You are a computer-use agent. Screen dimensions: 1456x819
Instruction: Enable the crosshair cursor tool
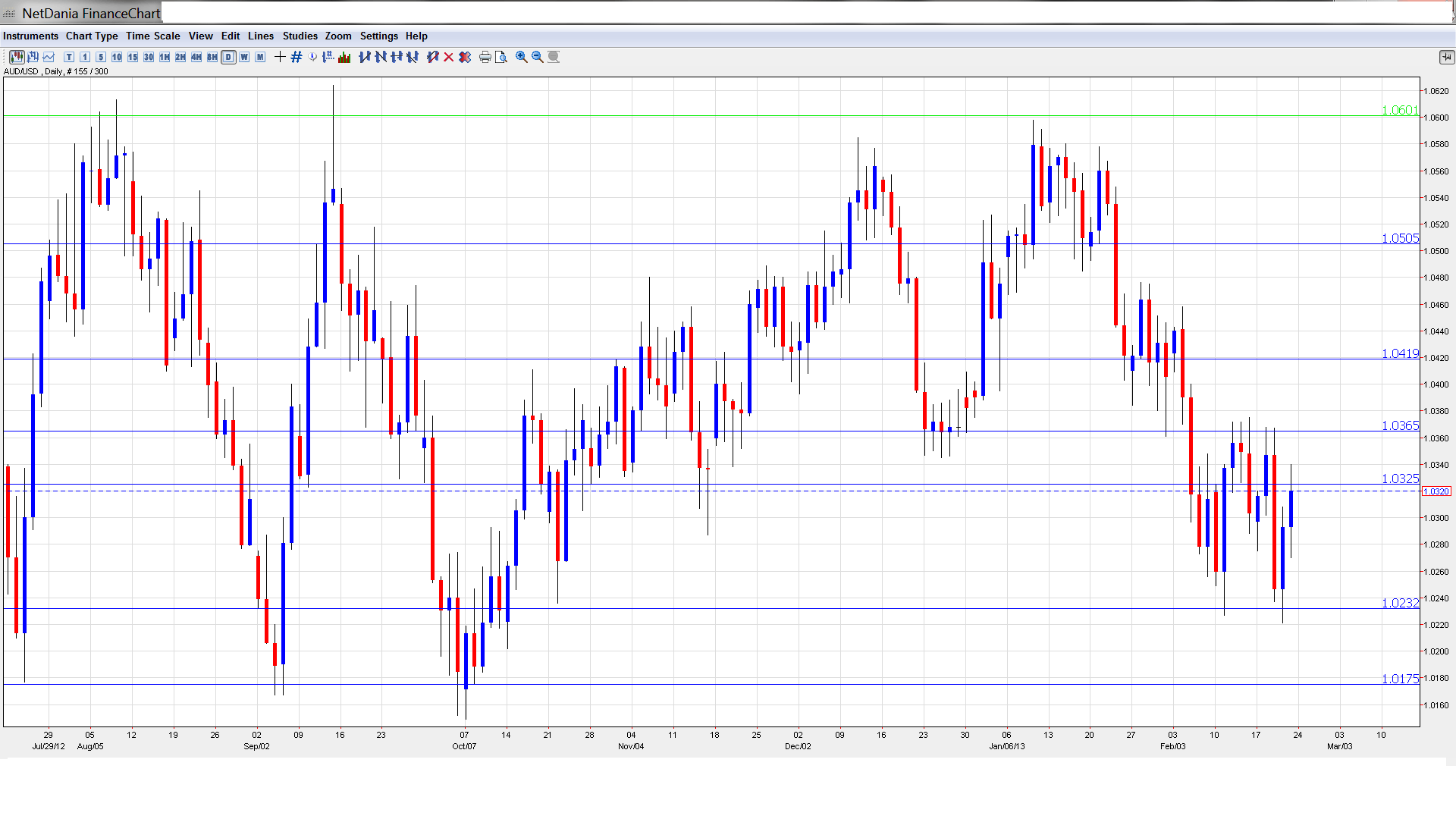pyautogui.click(x=280, y=57)
